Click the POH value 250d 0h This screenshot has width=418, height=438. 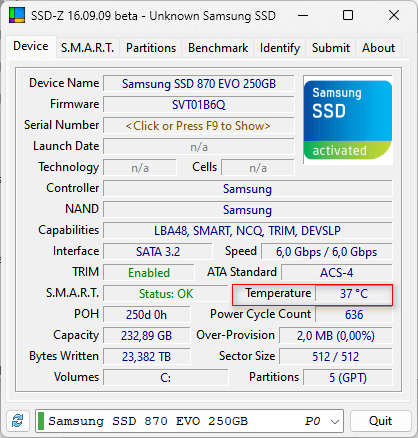146,315
